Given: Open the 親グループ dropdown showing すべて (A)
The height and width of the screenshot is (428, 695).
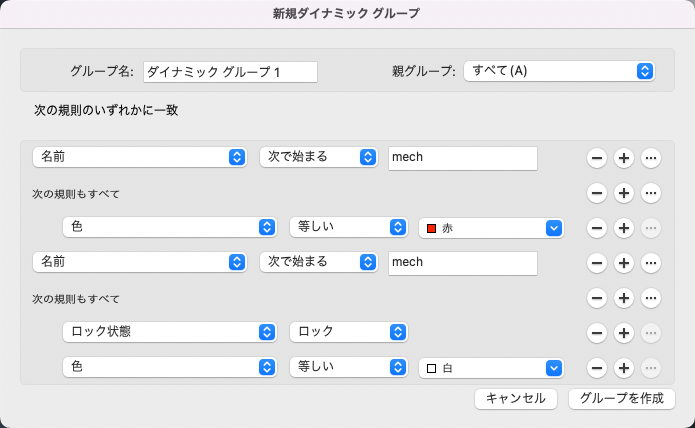Looking at the screenshot, I should 559,71.
